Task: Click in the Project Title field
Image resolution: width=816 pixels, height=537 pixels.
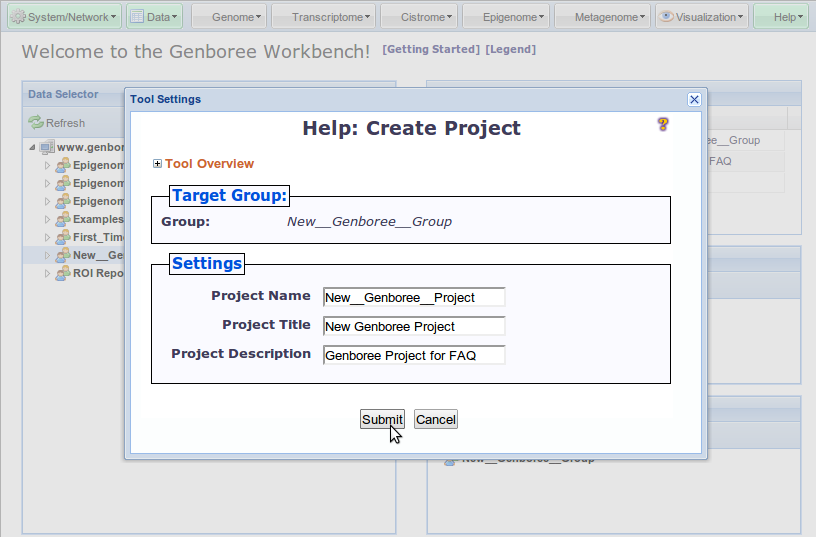Action: coord(414,326)
